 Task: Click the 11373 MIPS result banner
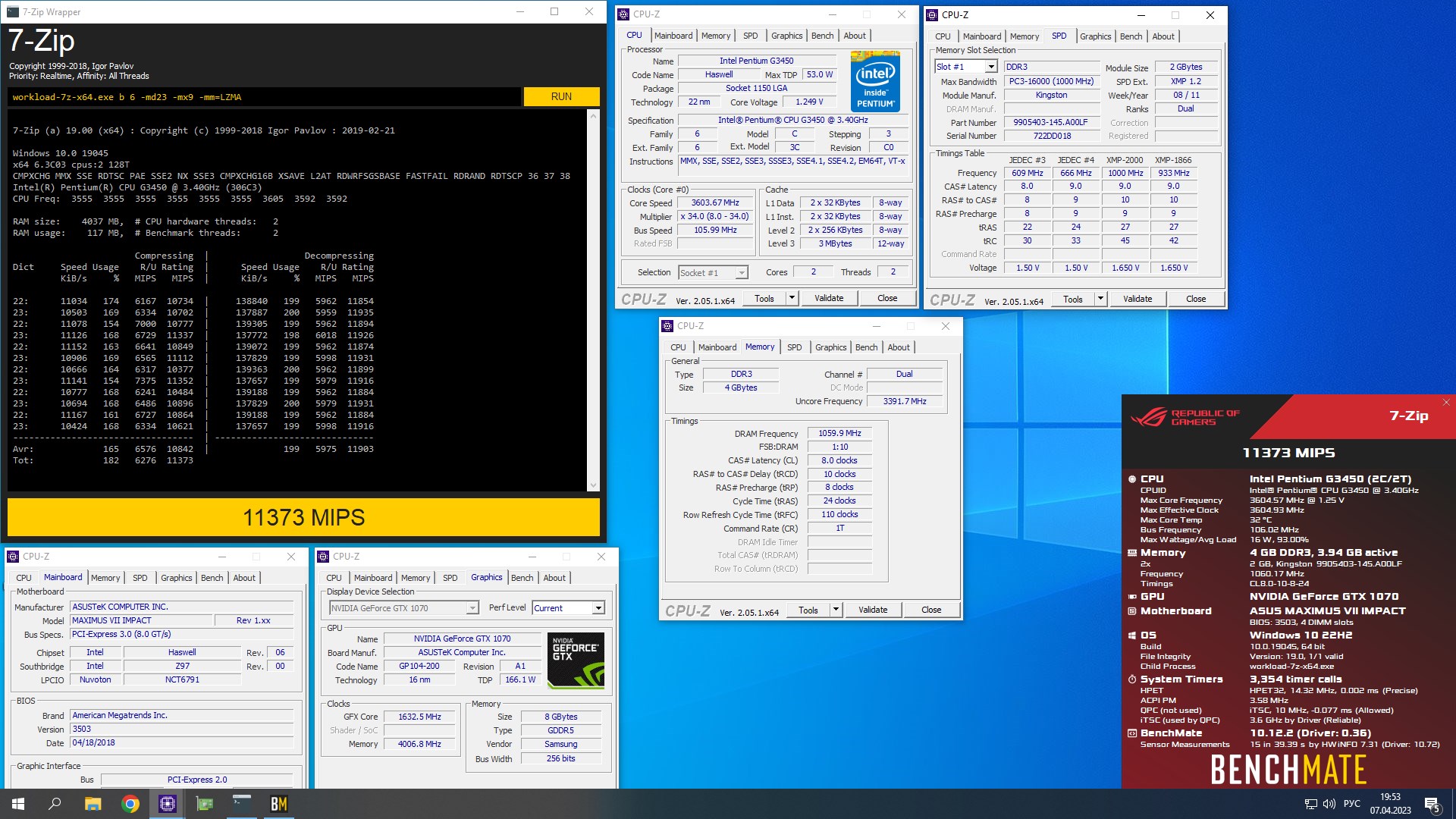pos(303,517)
